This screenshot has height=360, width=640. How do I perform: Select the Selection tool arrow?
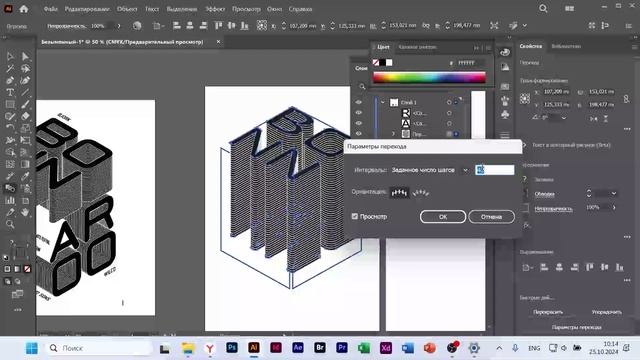pos(10,56)
